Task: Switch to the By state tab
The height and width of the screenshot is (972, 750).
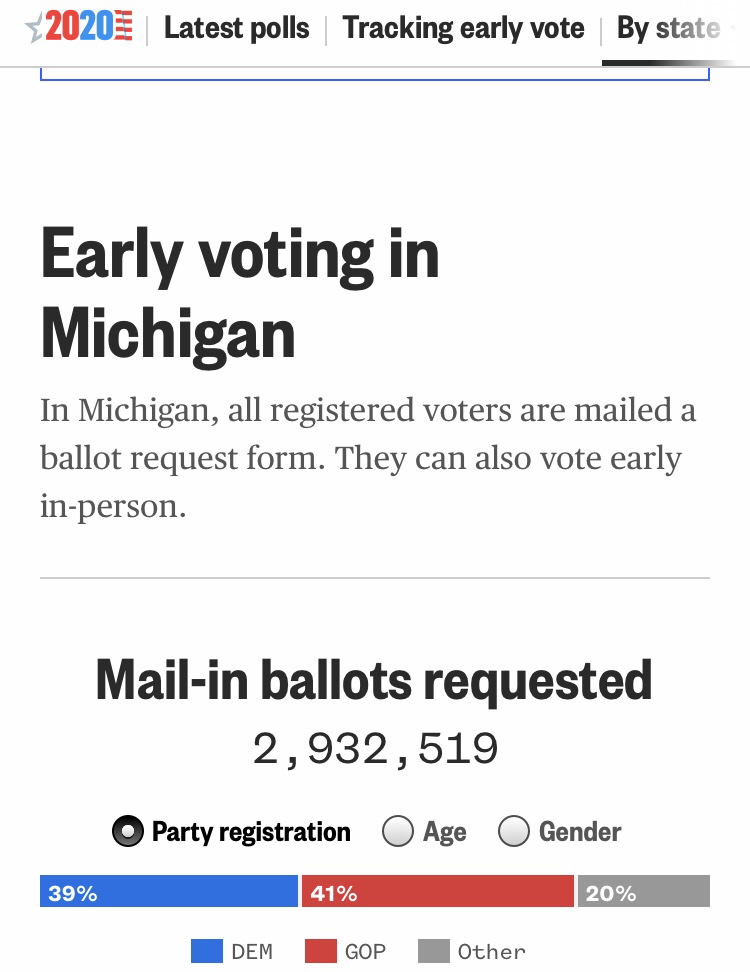Action: (668, 28)
